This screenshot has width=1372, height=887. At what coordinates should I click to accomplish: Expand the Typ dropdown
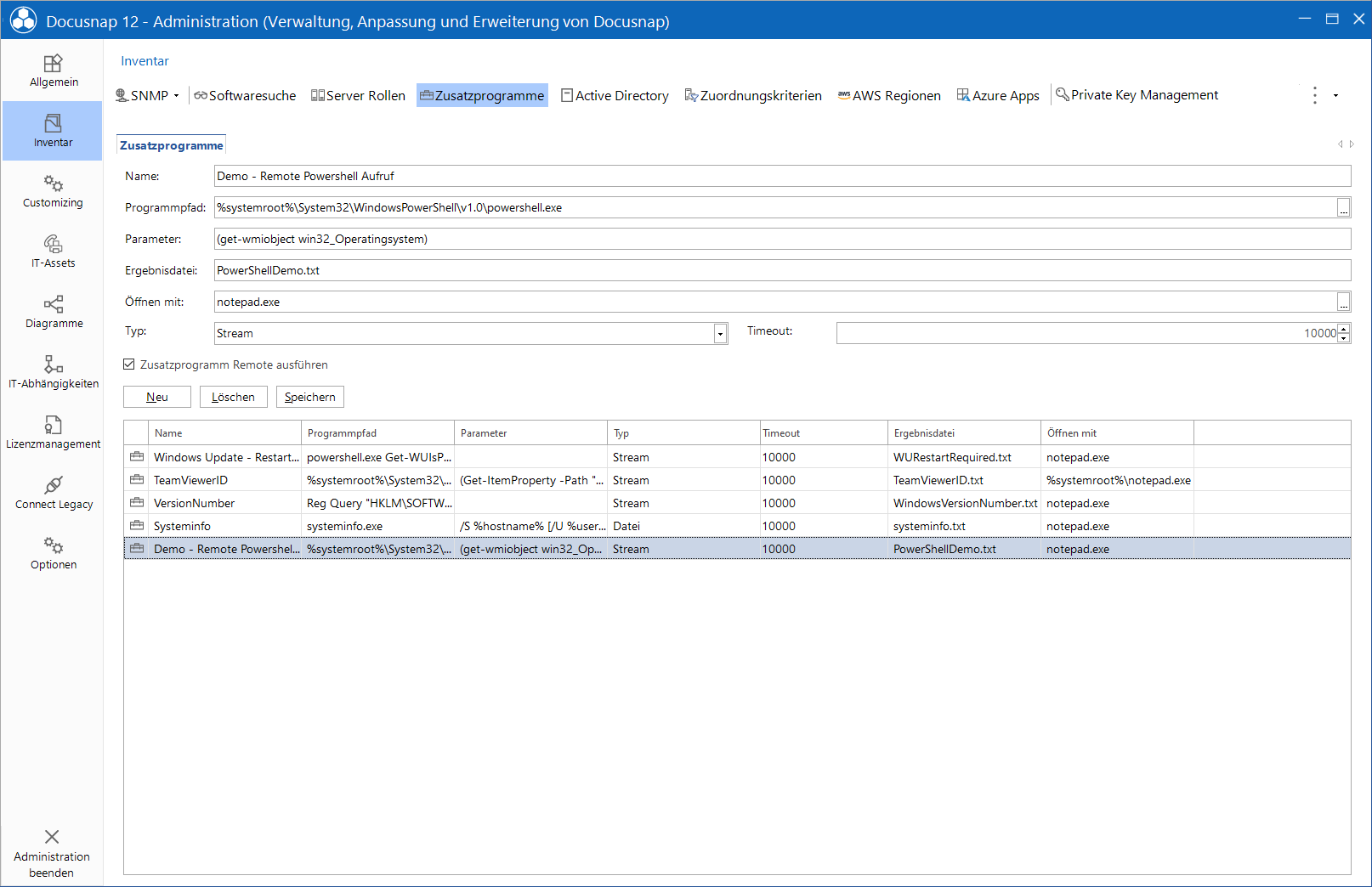tap(720, 333)
